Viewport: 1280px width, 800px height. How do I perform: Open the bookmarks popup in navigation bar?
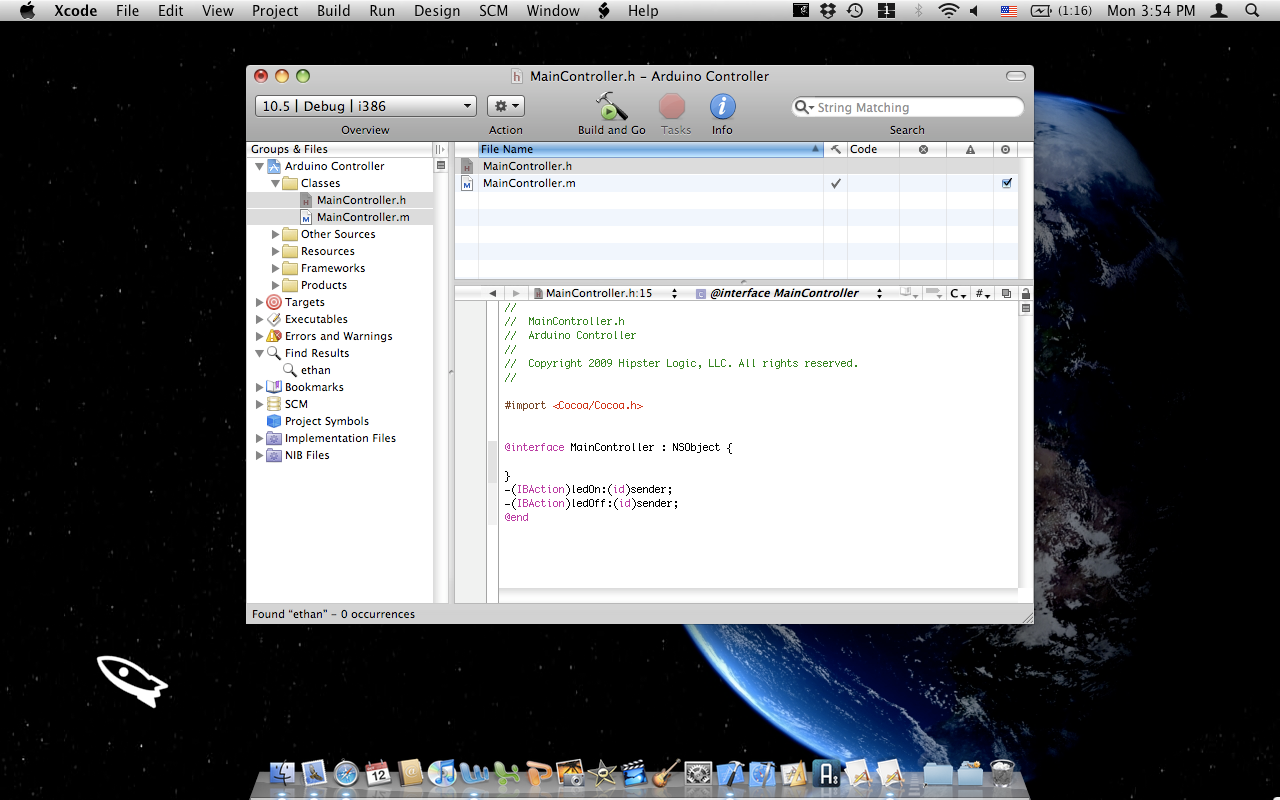click(x=909, y=293)
